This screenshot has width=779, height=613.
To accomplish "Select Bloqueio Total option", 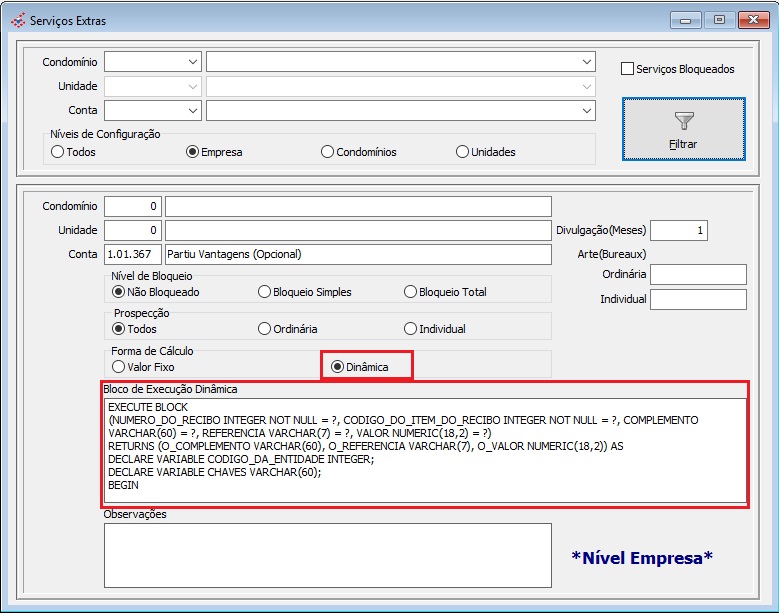I will point(410,292).
